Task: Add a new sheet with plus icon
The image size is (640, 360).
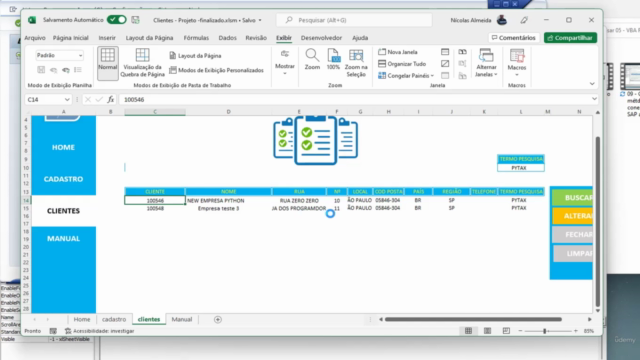Action: click(x=218, y=320)
